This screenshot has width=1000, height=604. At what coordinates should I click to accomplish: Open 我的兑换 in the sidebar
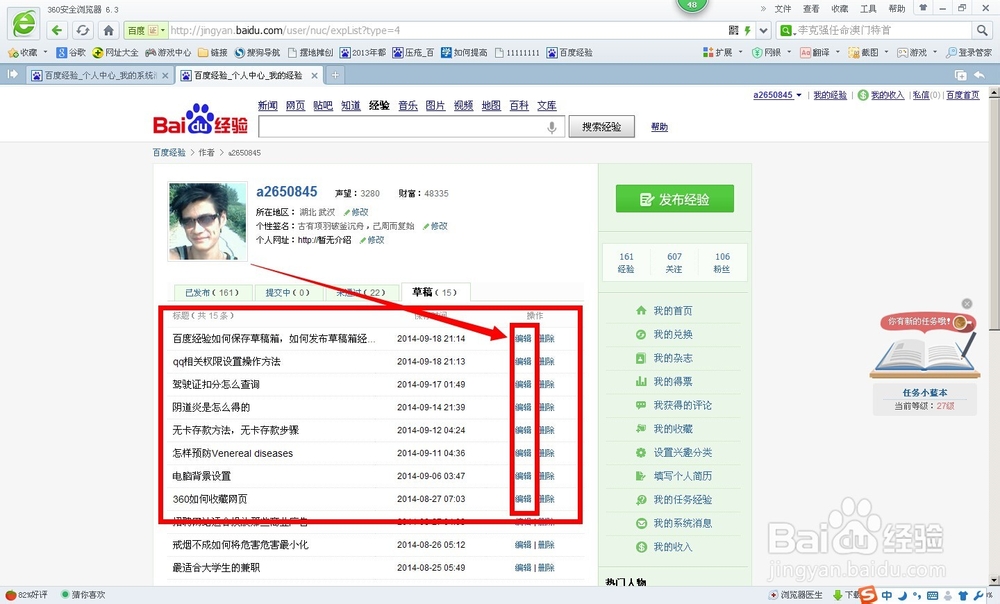tap(672, 334)
